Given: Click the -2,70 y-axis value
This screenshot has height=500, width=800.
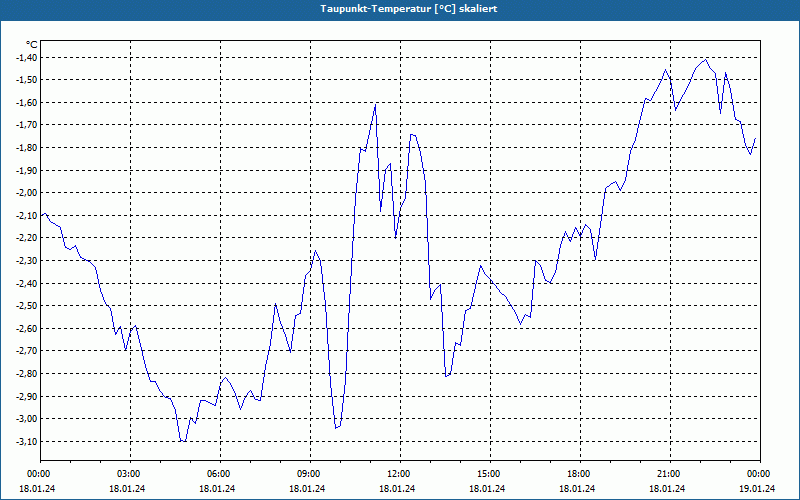Looking at the screenshot, I should click(x=27, y=351).
